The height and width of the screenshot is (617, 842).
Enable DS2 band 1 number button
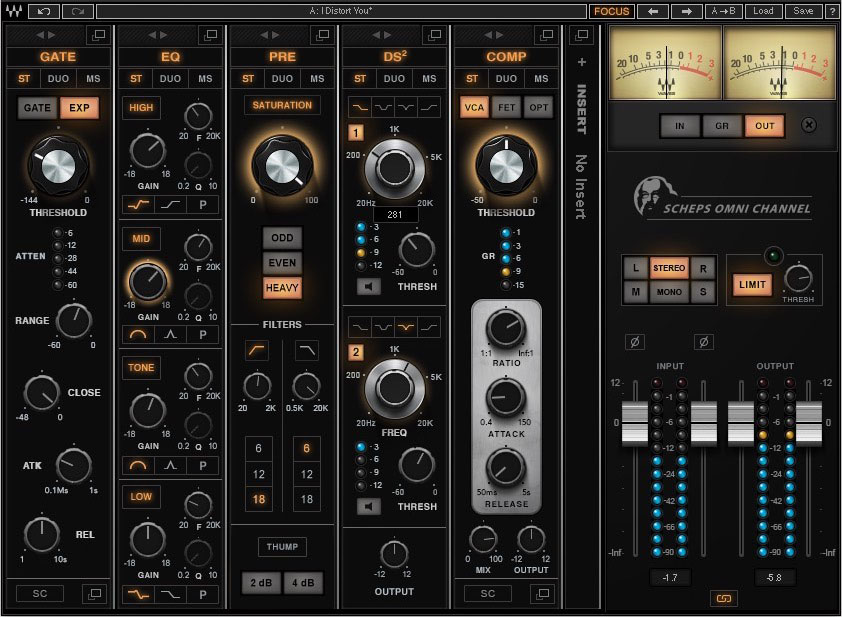355,133
